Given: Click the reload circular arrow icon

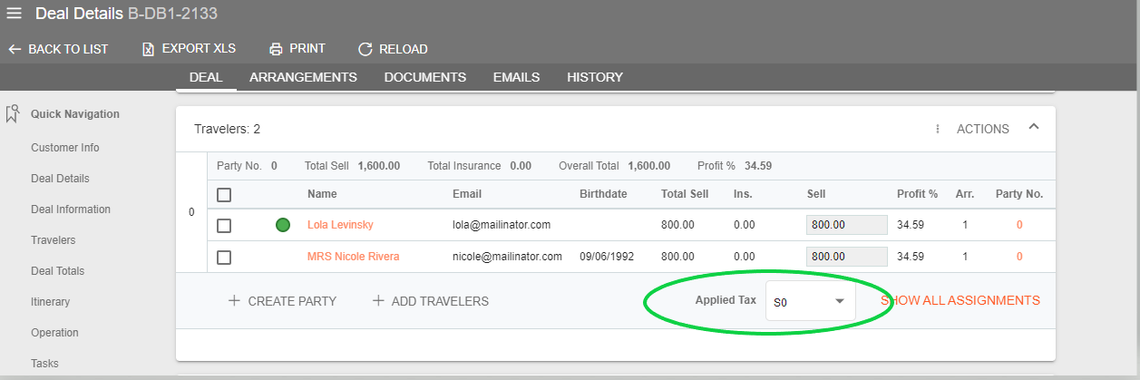Looking at the screenshot, I should click(x=365, y=49).
